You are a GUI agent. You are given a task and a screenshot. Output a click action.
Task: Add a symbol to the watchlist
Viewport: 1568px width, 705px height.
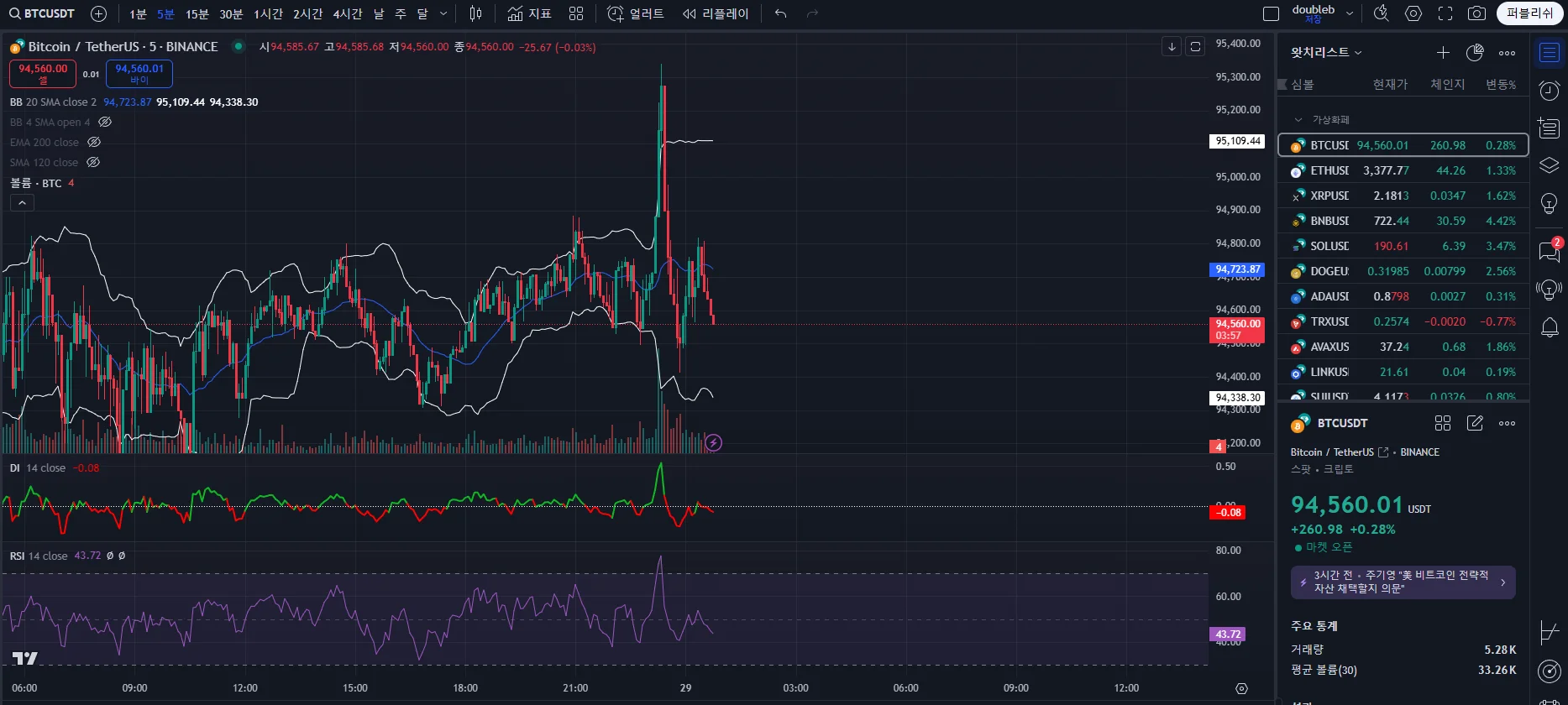click(x=1443, y=53)
